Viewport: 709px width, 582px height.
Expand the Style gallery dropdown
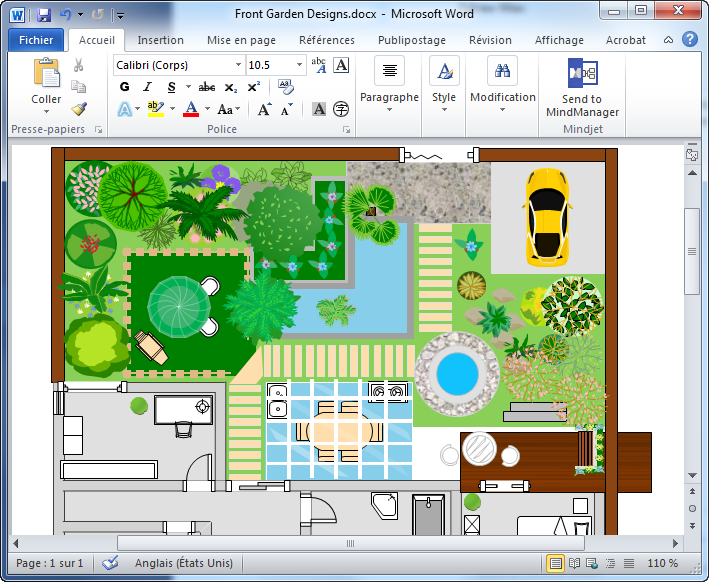pyautogui.click(x=444, y=109)
